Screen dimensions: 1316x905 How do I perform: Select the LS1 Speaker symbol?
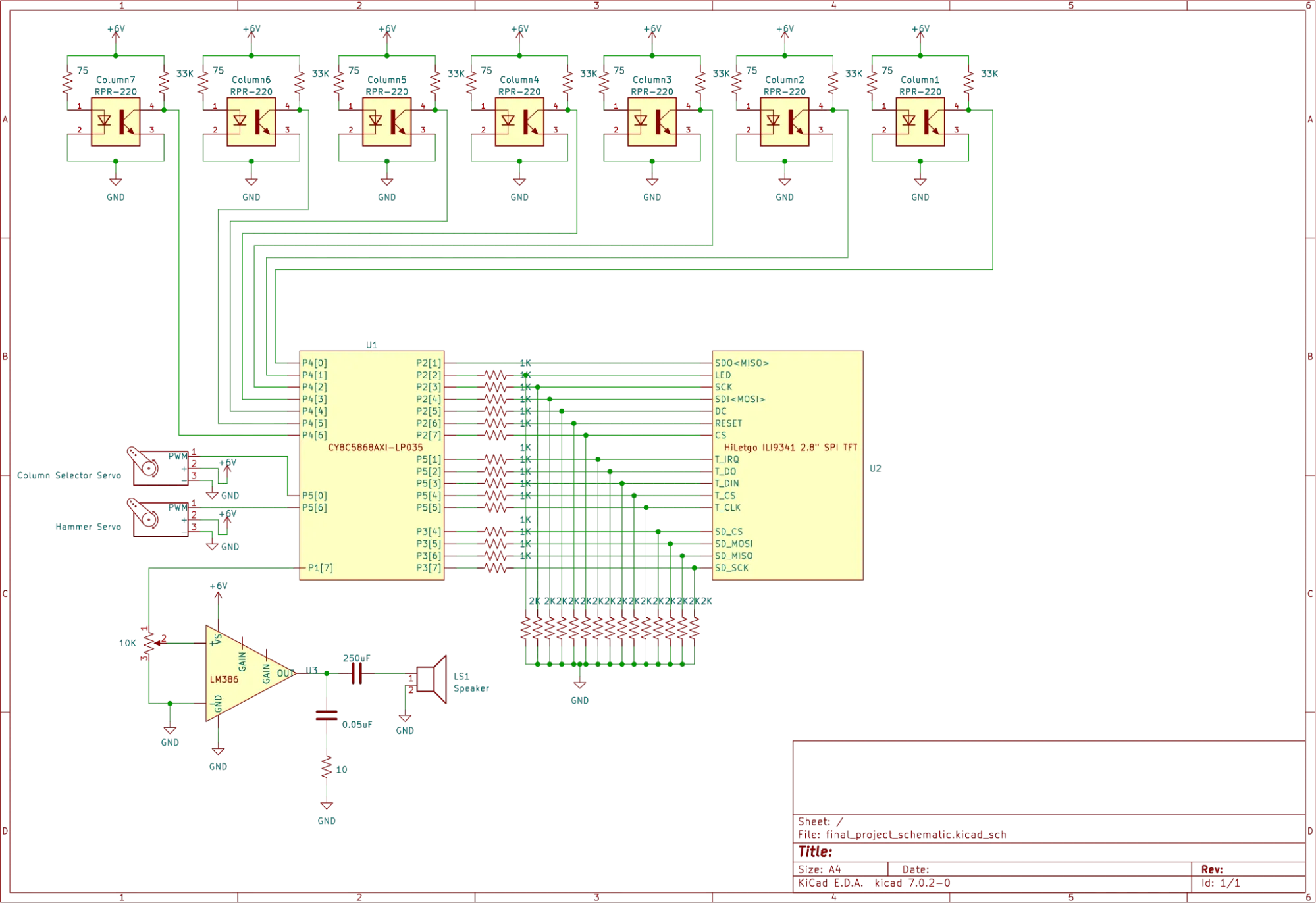432,679
